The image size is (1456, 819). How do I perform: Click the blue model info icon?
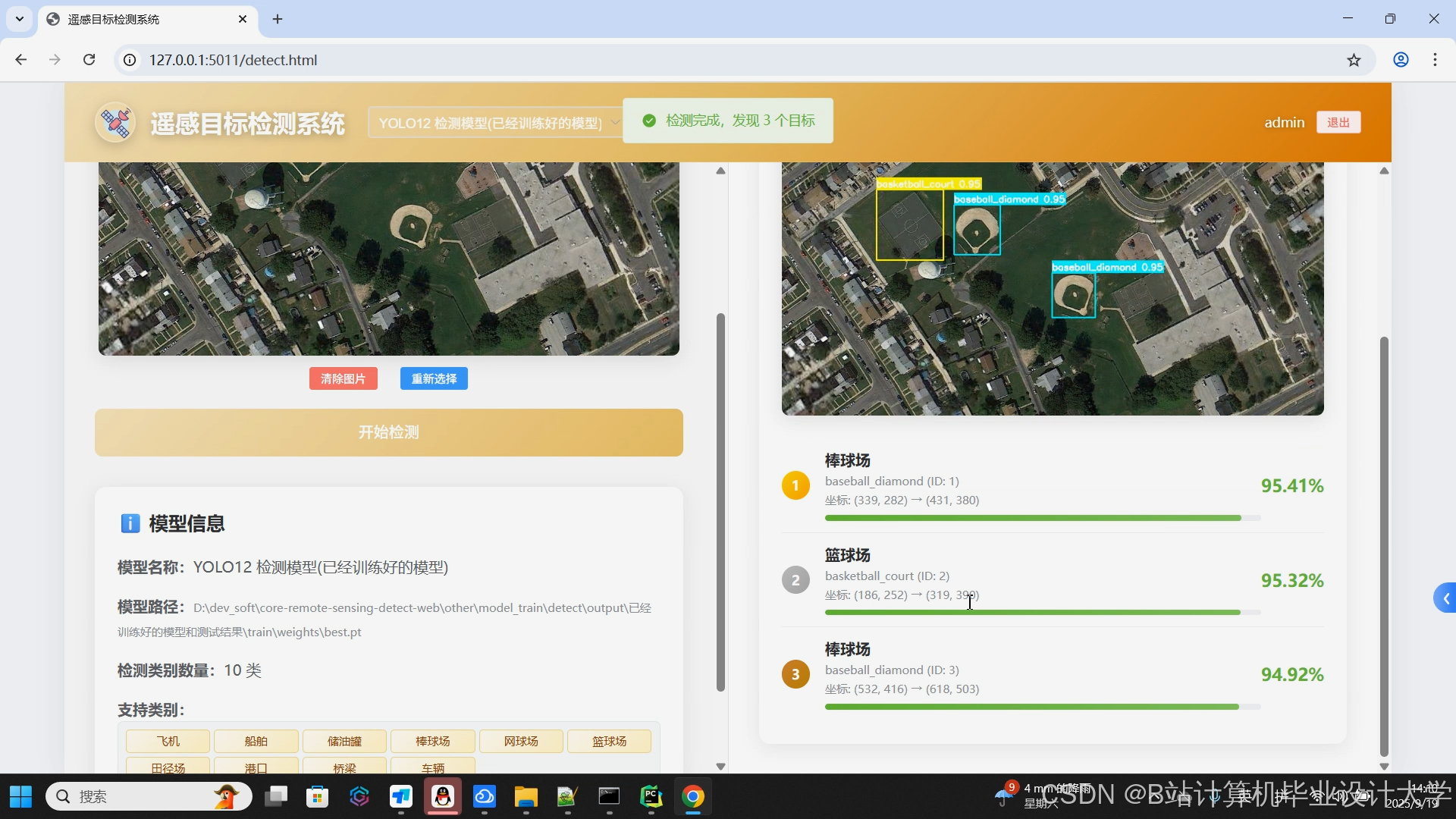tap(130, 524)
